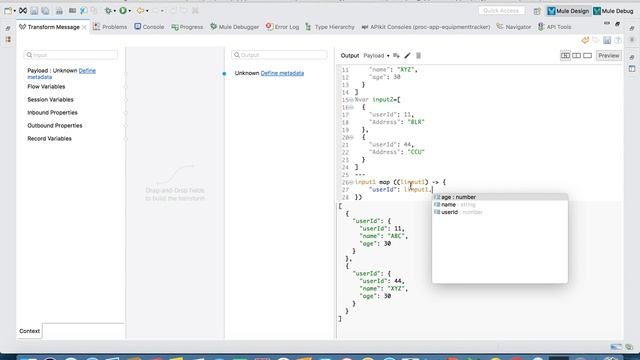Open the Progress tab
This screenshot has height=360, width=640.
(x=187, y=27)
